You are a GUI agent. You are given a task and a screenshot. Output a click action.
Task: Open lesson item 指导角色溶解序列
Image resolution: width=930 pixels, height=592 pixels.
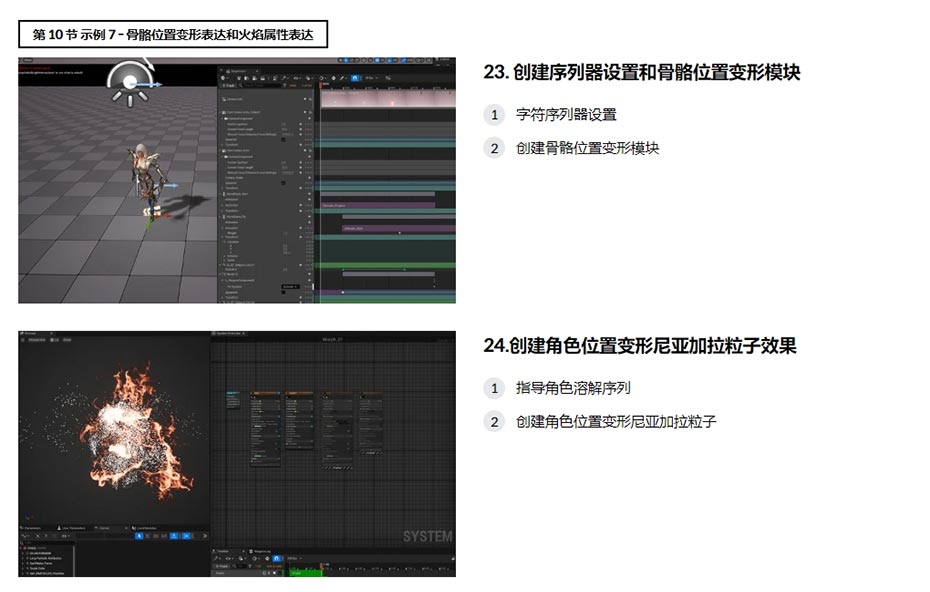(x=573, y=388)
